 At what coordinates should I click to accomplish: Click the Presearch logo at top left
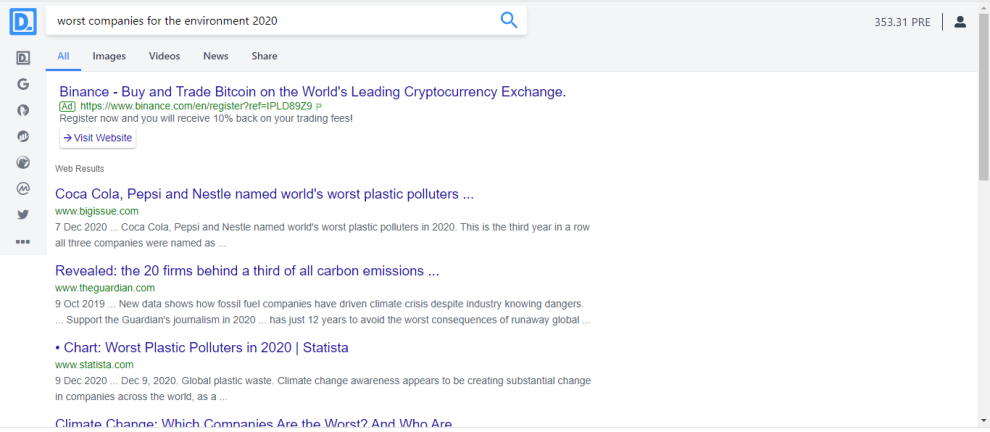tap(23, 21)
